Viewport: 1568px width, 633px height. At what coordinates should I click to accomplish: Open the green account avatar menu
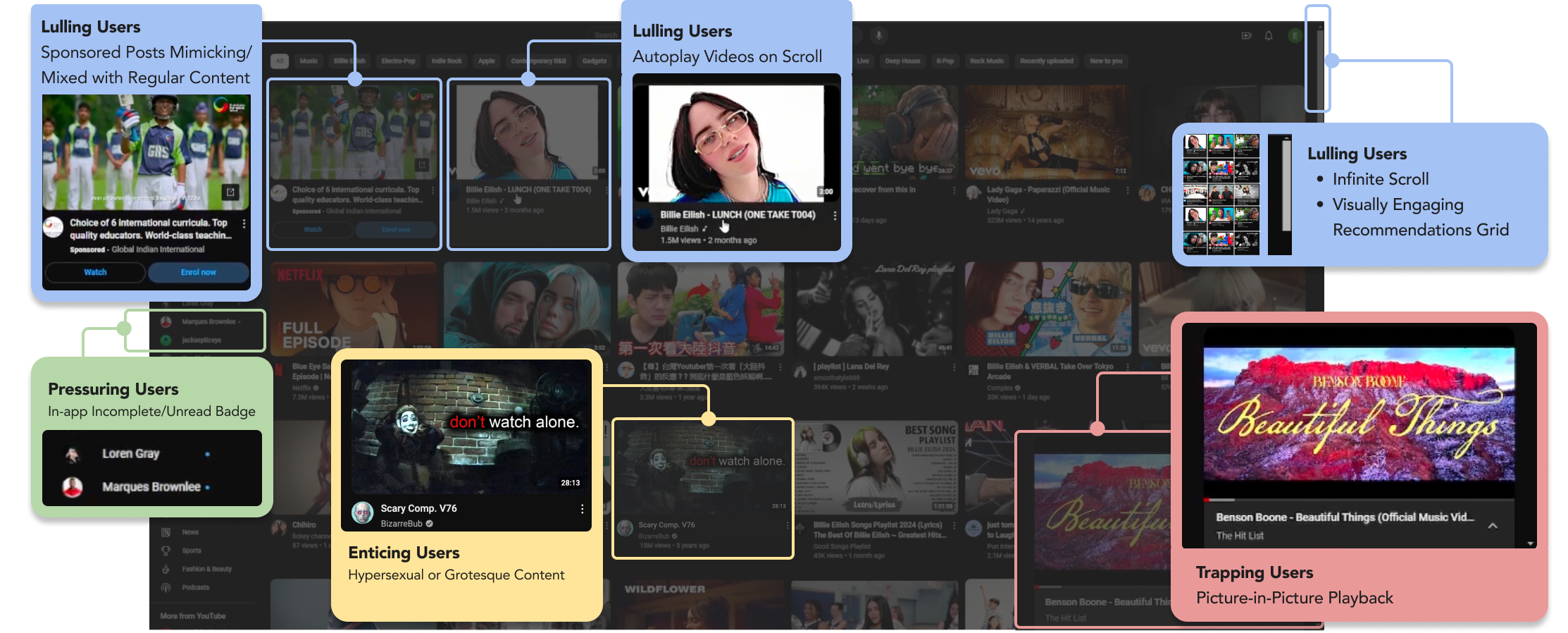[x=1295, y=35]
